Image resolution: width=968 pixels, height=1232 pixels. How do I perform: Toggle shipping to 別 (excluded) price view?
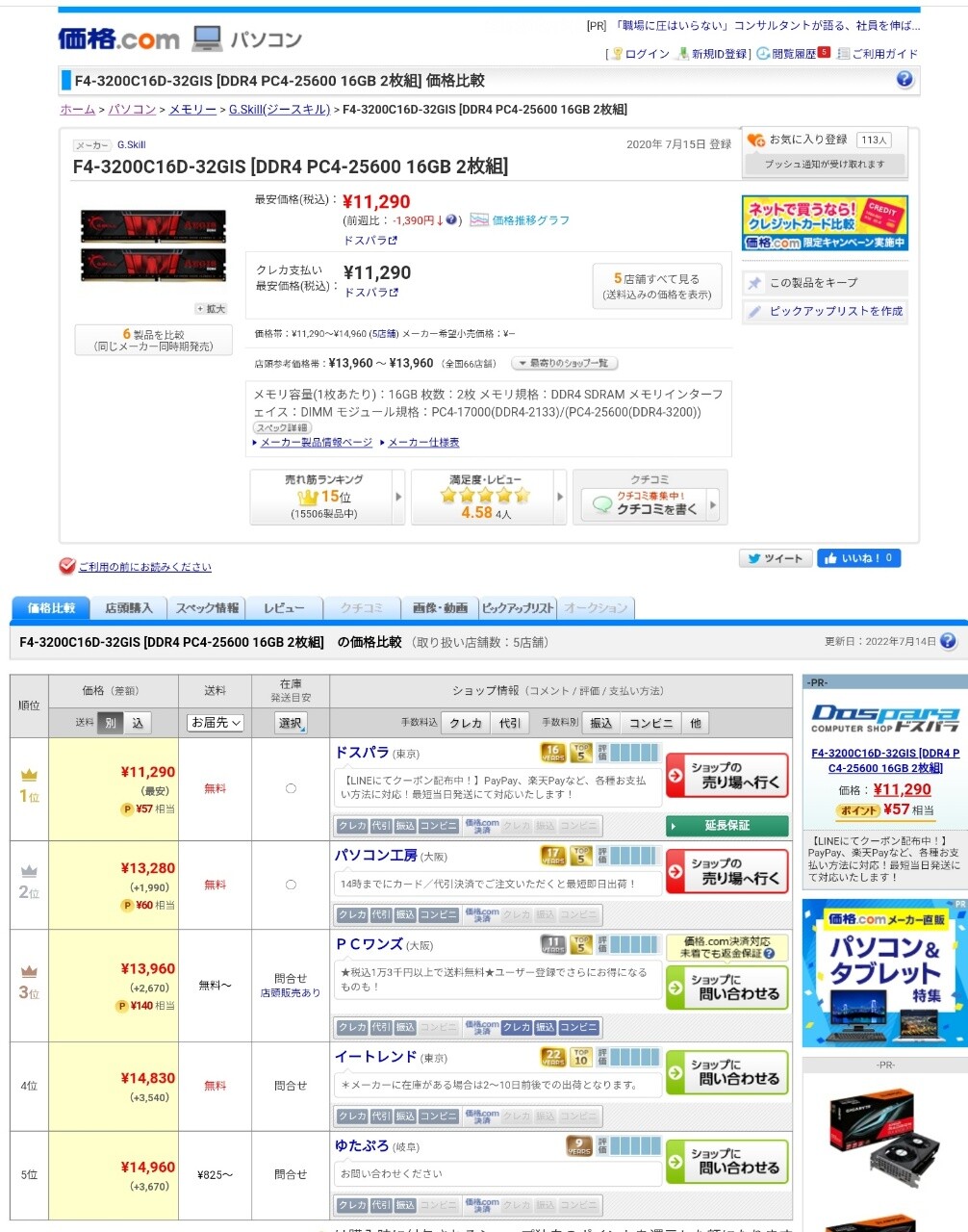pos(110,723)
